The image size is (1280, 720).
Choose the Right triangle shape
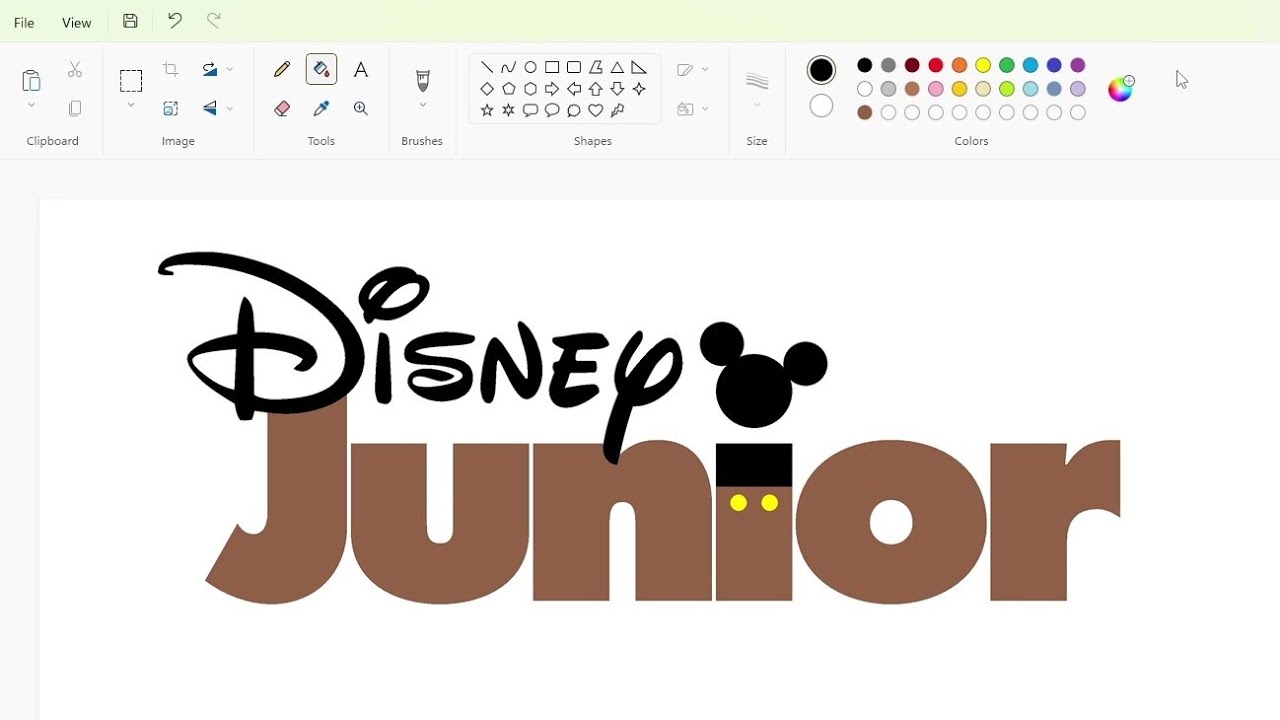[639, 67]
